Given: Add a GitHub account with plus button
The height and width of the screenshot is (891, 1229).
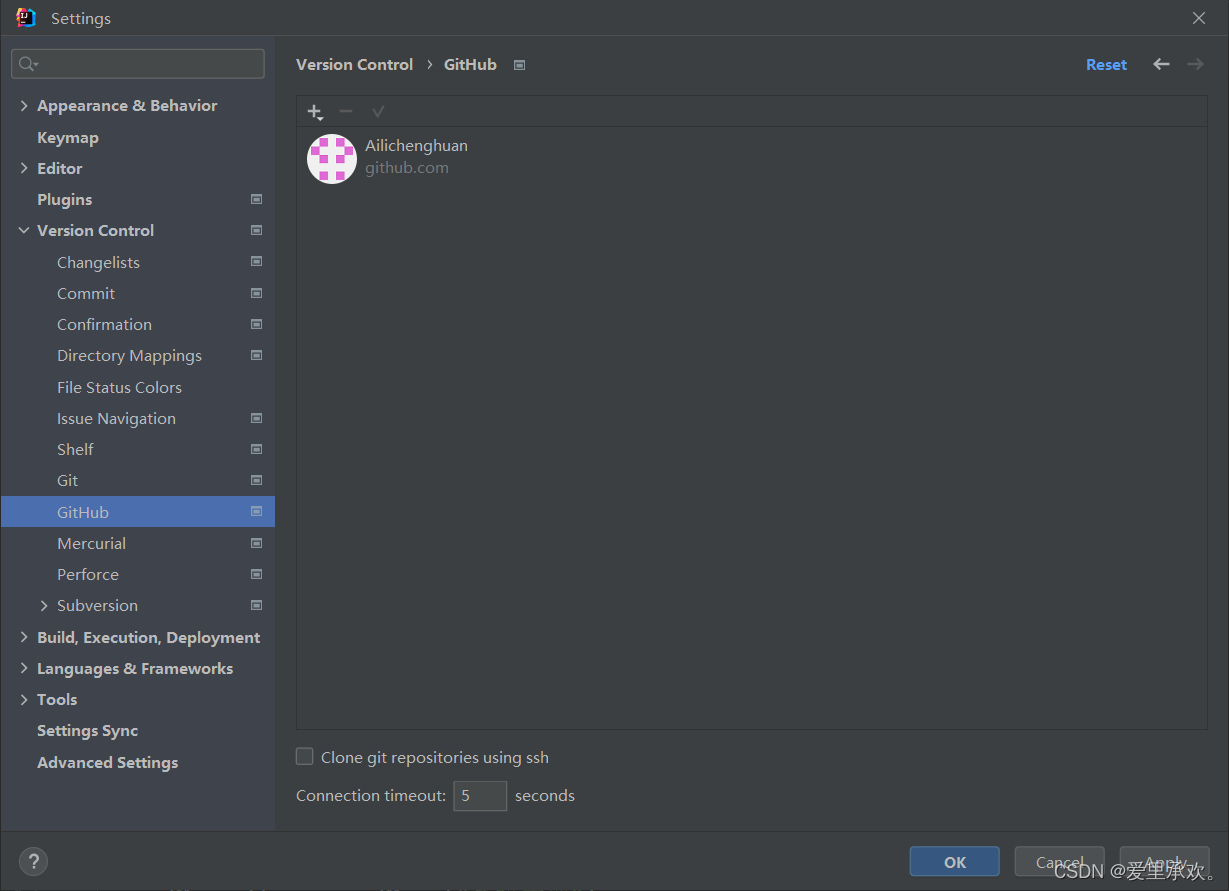Looking at the screenshot, I should coord(315,112).
